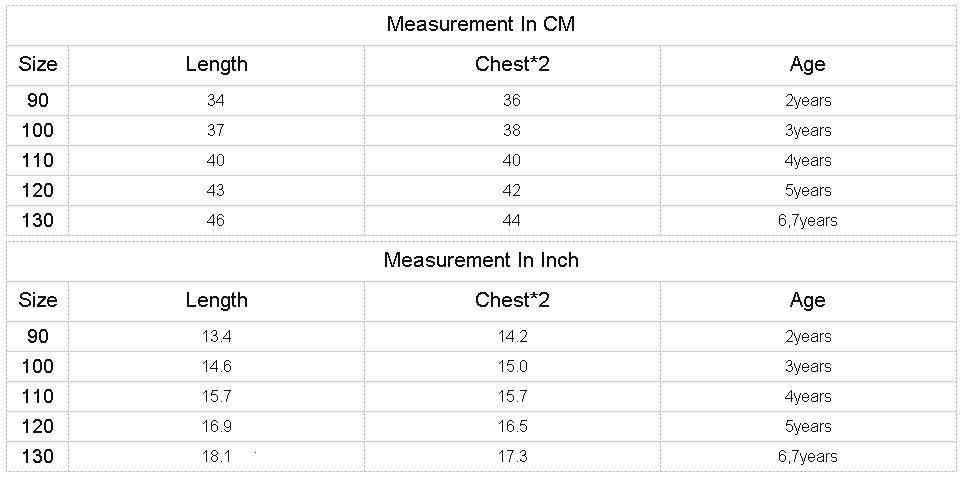Click the Size header in the Inch table
Image resolution: width=962 pixels, height=477 pixels.
point(38,300)
